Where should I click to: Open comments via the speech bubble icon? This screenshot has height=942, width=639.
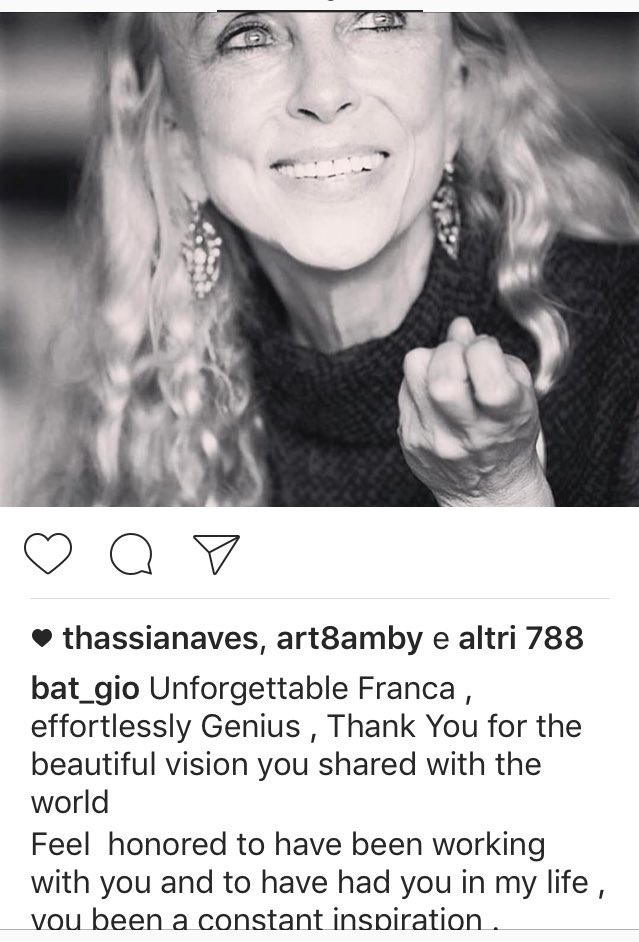pos(131,554)
